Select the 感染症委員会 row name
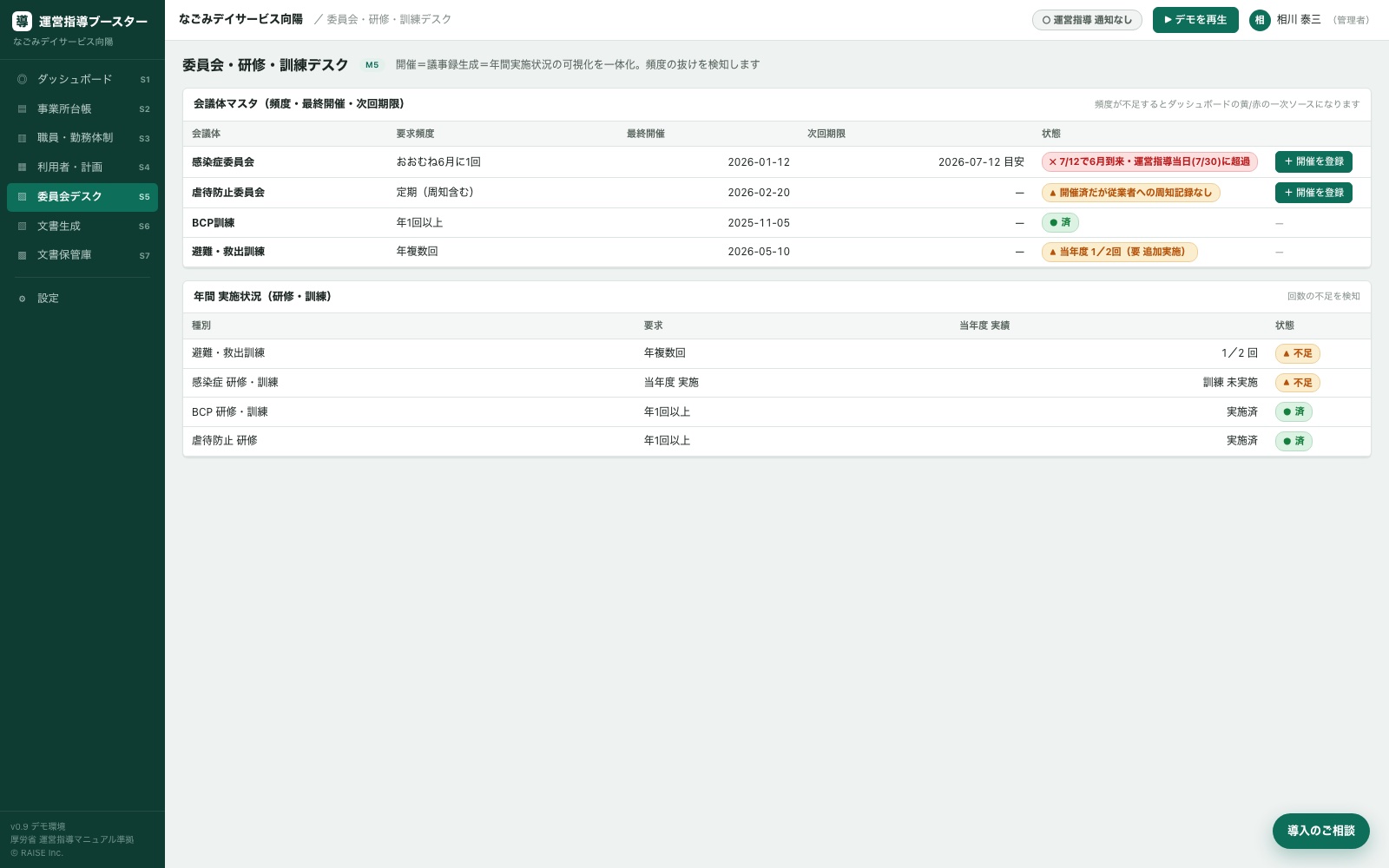1389x868 pixels. [223, 162]
